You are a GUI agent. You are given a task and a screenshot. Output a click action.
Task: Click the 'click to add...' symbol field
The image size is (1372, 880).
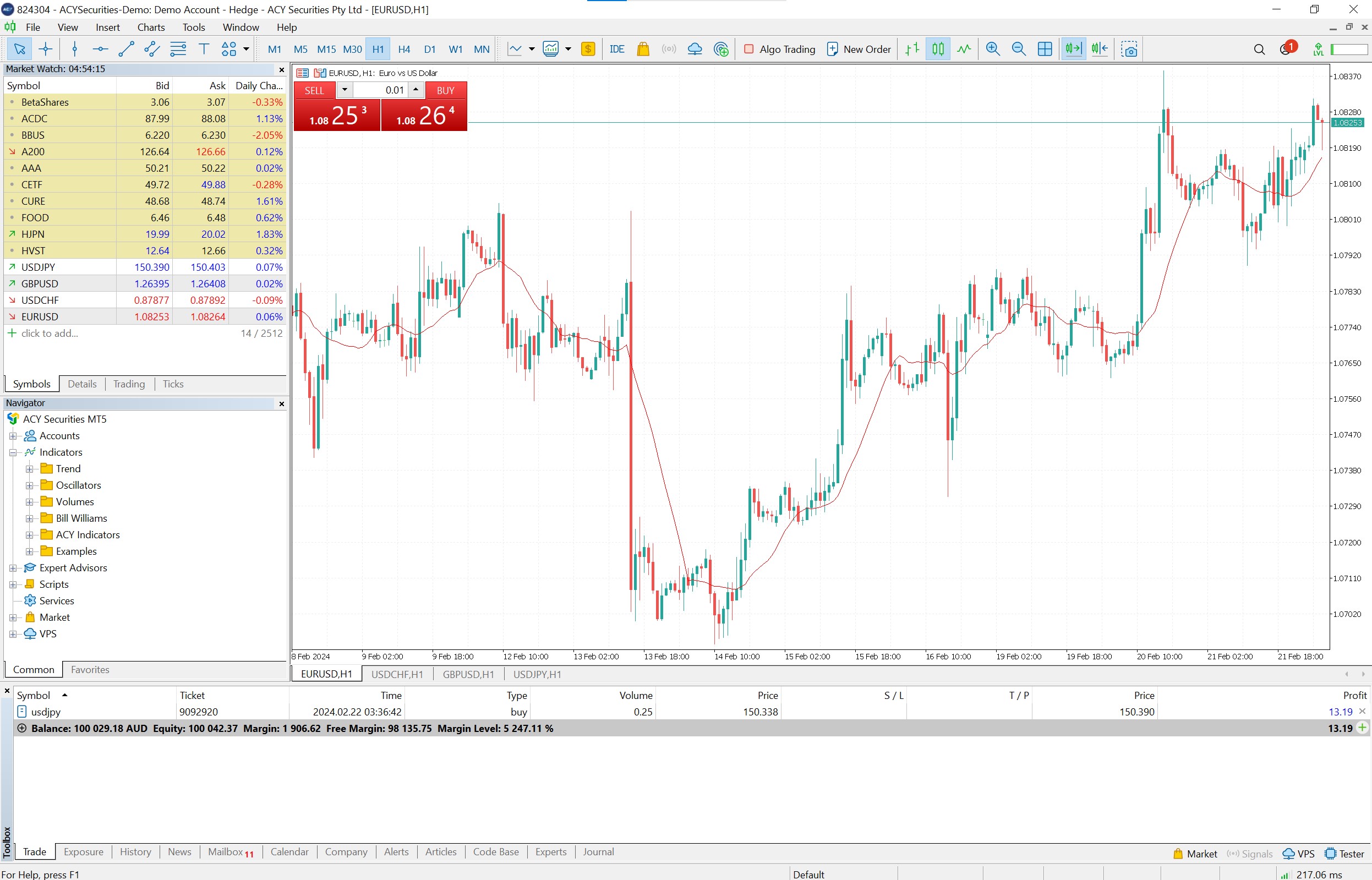[x=49, y=333]
